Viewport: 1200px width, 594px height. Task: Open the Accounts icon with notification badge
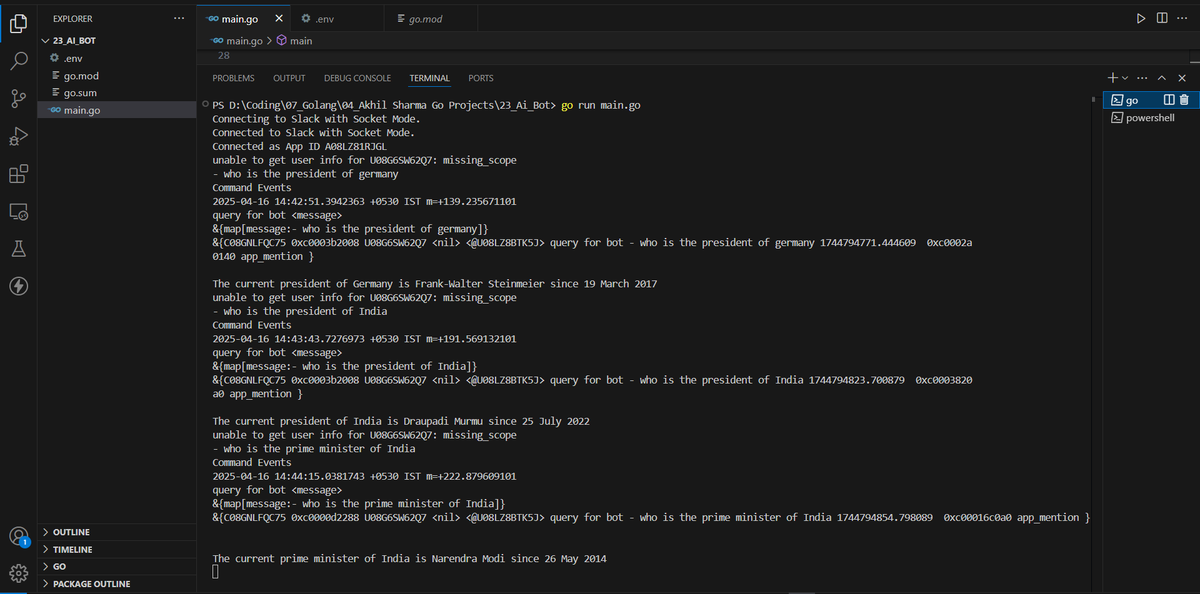[18, 536]
